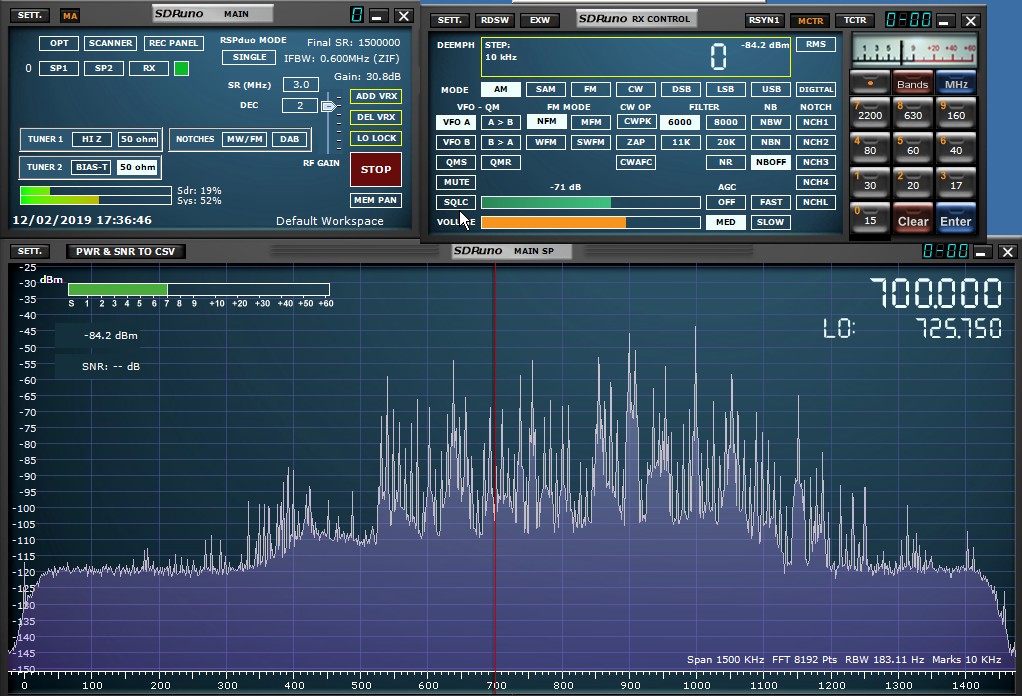Viewport: 1022px width, 696px height.
Task: Enable BIAS-T on Tuner 2
Action: (91, 167)
